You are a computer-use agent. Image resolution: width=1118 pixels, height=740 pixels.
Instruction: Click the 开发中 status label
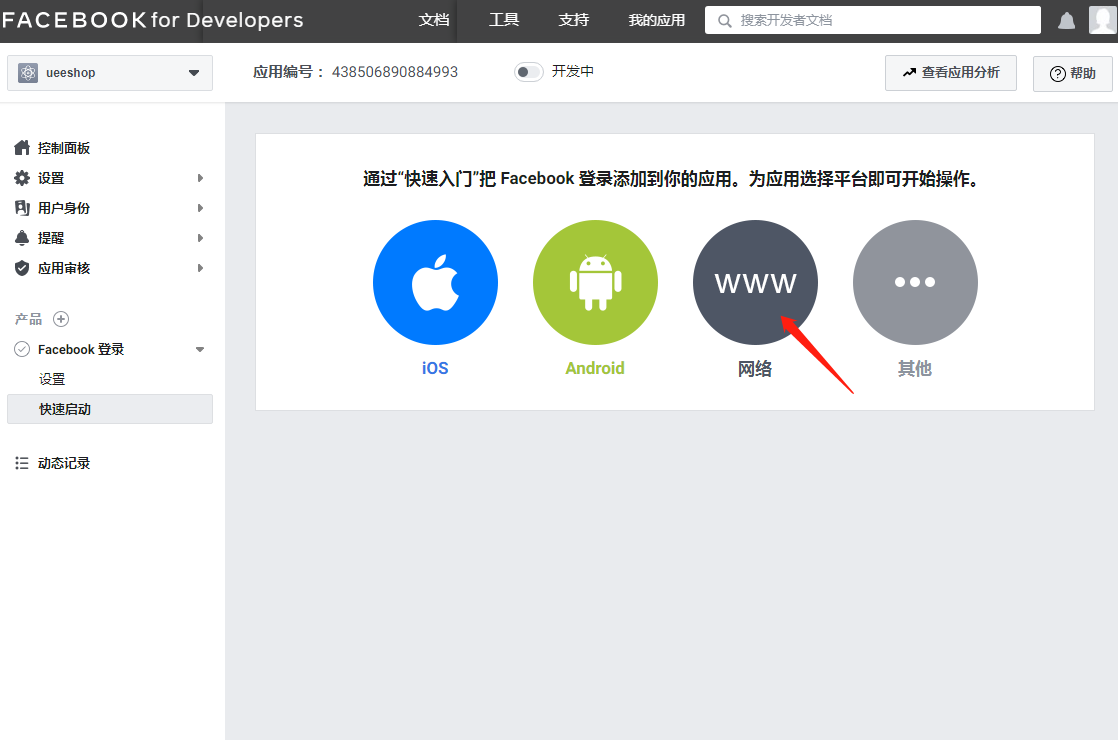(573, 71)
